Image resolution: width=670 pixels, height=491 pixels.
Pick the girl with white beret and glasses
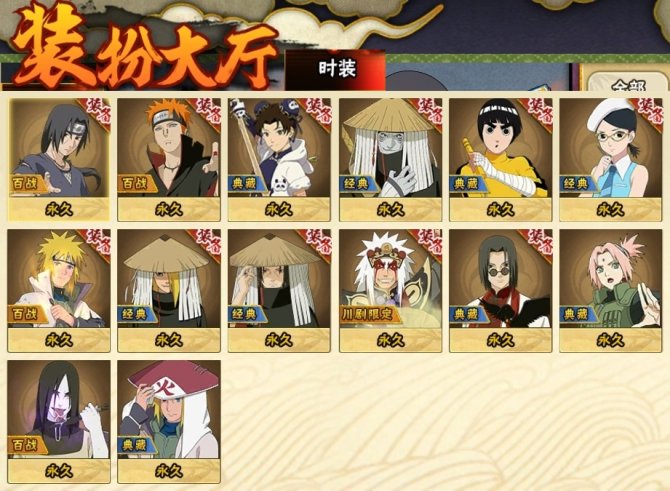[x=611, y=159]
